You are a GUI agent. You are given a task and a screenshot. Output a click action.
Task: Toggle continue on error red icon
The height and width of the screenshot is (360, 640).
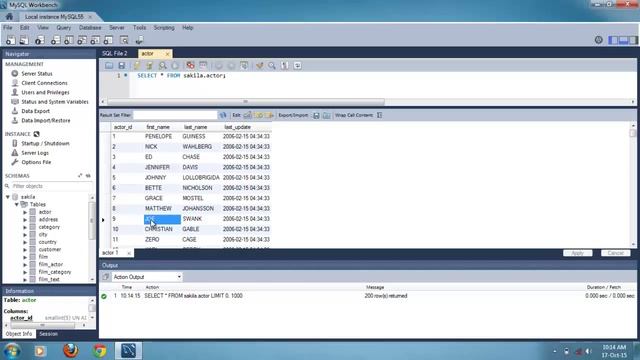click(x=190, y=65)
